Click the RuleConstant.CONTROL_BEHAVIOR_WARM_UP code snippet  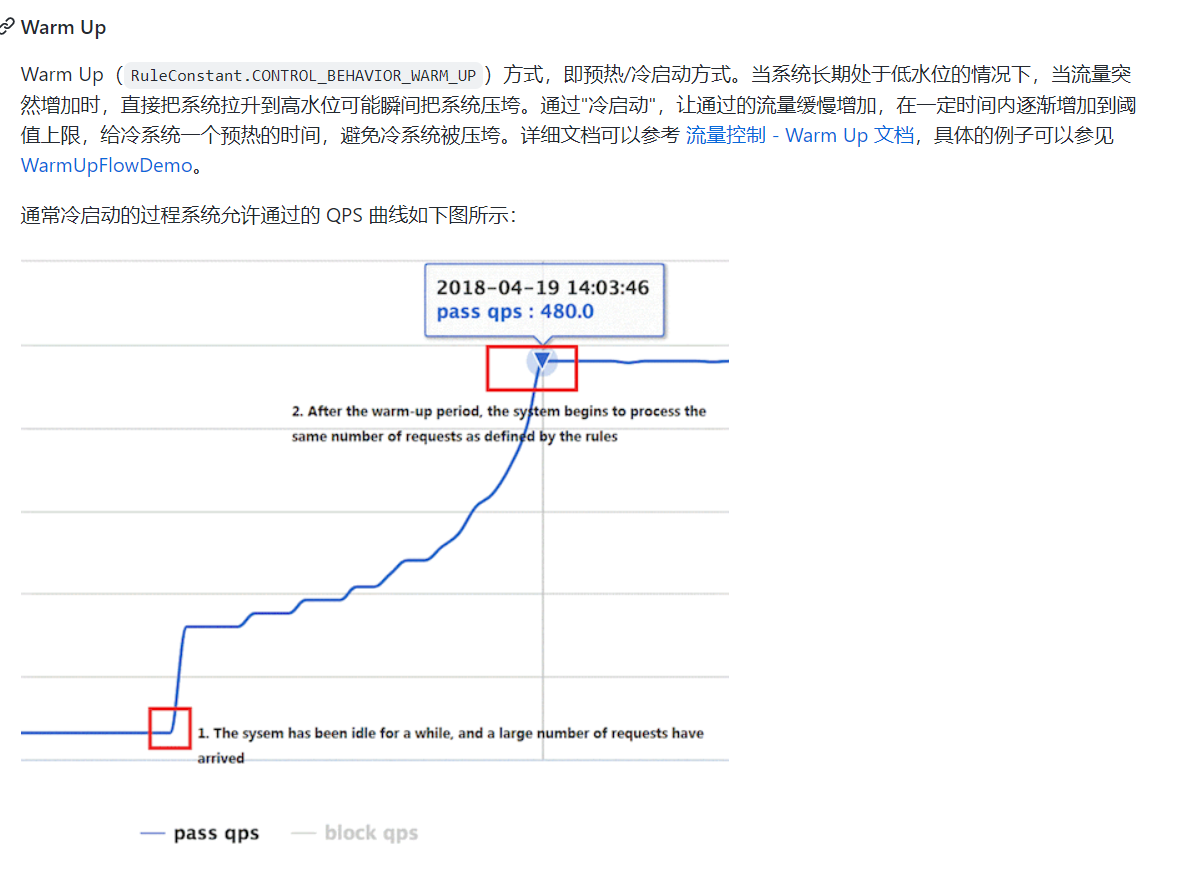(x=303, y=75)
